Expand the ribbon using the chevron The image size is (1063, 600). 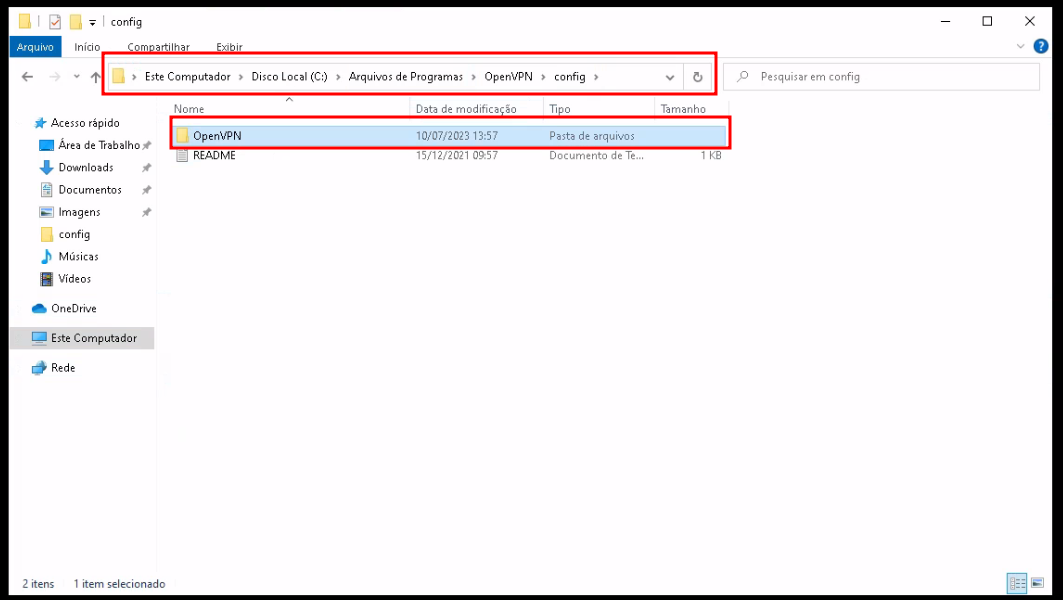(x=1020, y=46)
